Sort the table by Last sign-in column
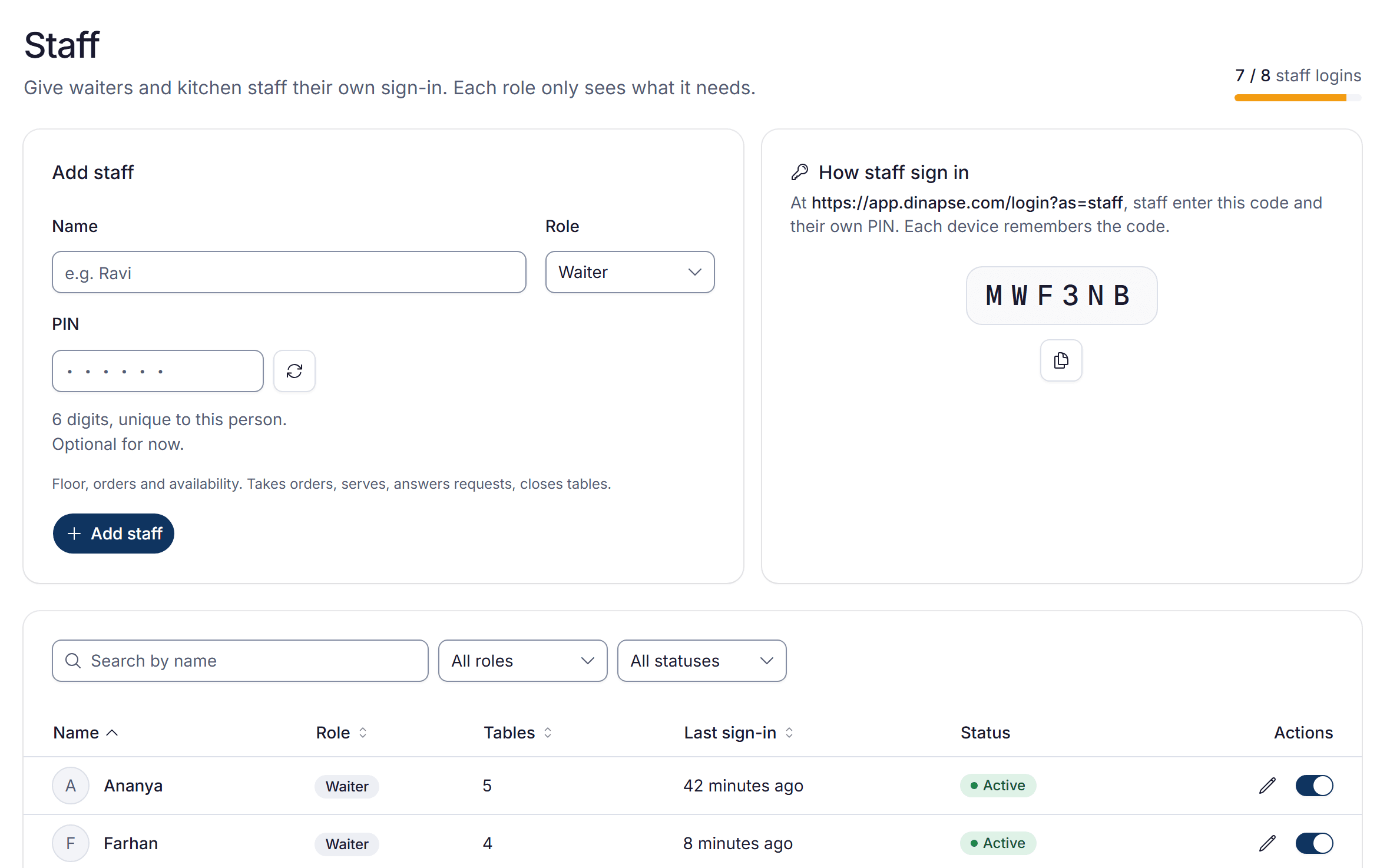This screenshot has height=868, width=1390. [x=739, y=733]
